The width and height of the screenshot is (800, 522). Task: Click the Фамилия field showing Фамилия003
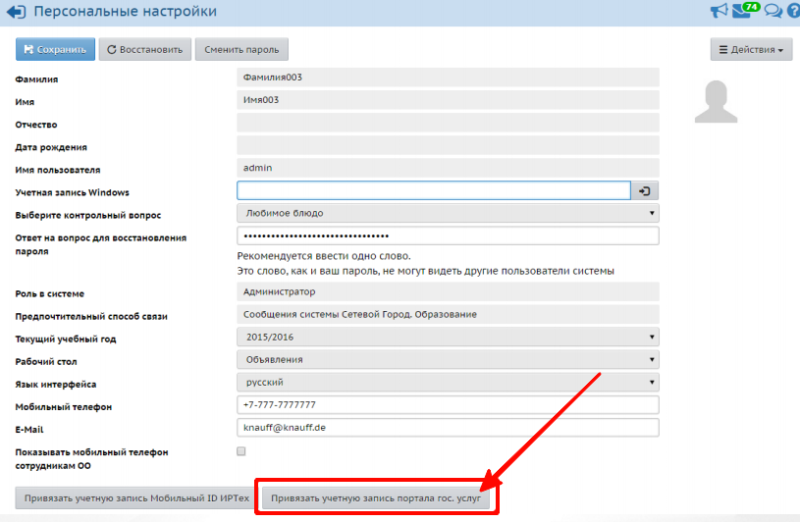point(448,78)
